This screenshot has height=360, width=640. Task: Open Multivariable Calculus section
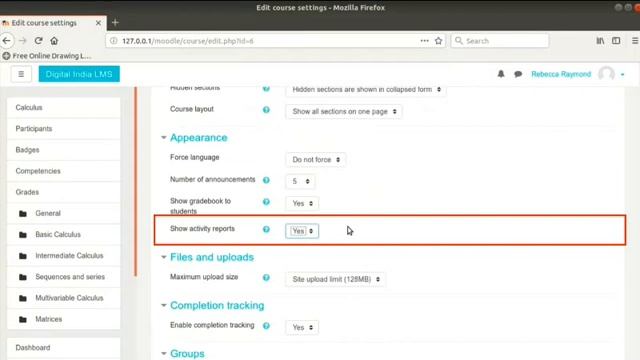tap(69, 298)
